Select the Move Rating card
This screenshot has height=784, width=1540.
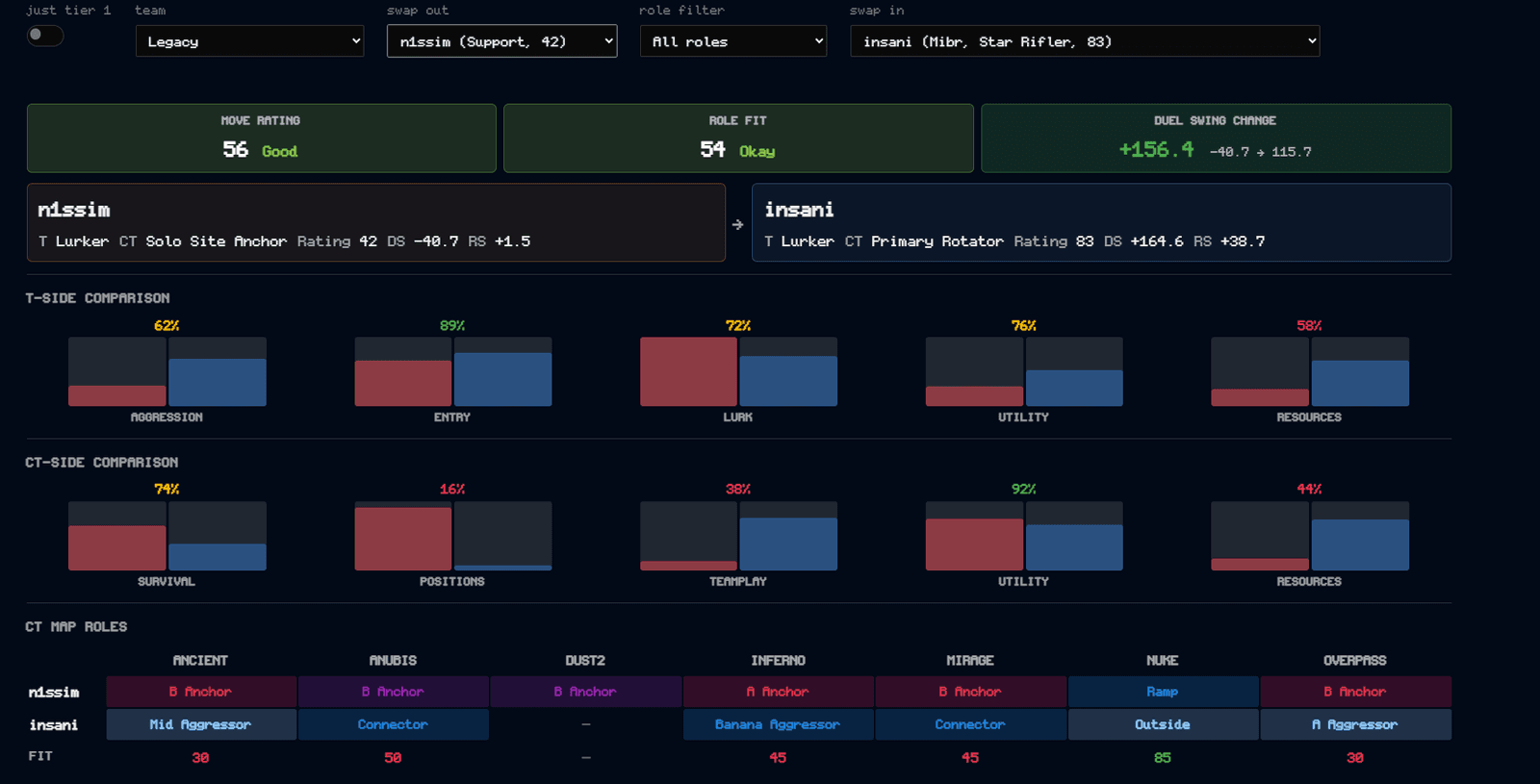point(262,139)
